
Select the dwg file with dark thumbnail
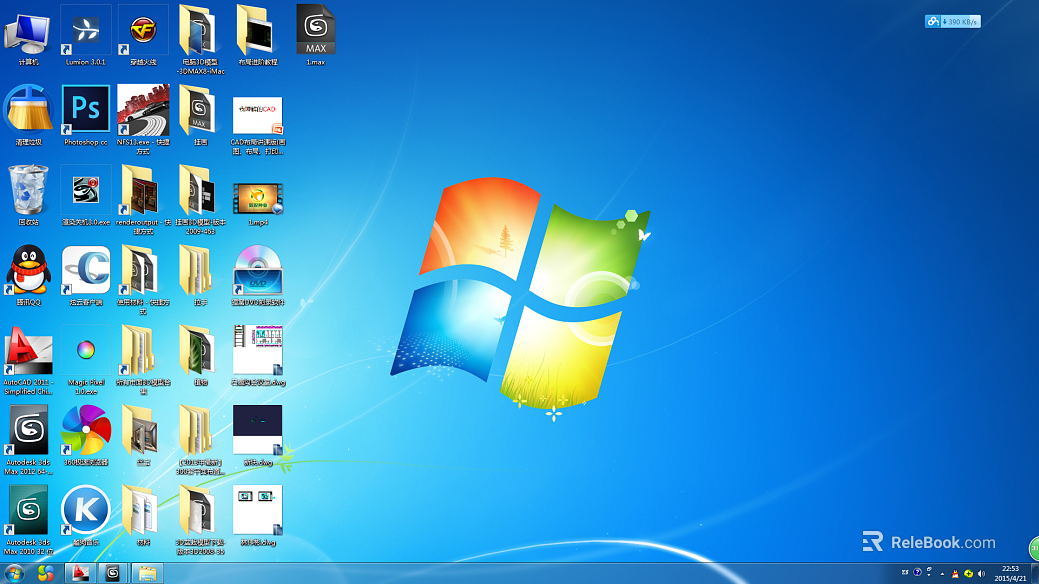pyautogui.click(x=258, y=435)
